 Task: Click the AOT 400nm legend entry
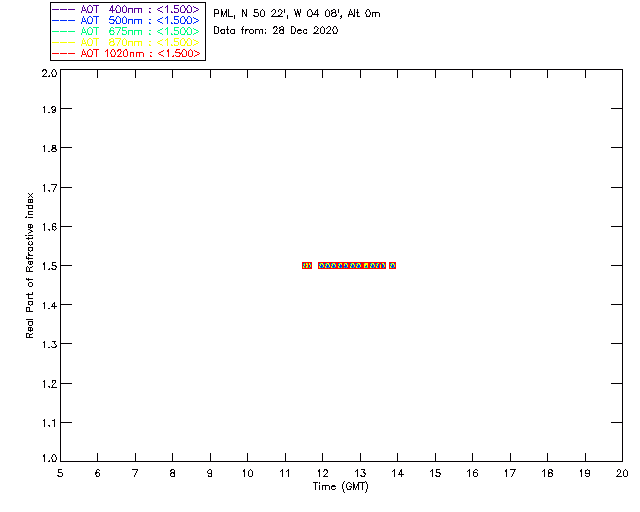[x=126, y=9]
